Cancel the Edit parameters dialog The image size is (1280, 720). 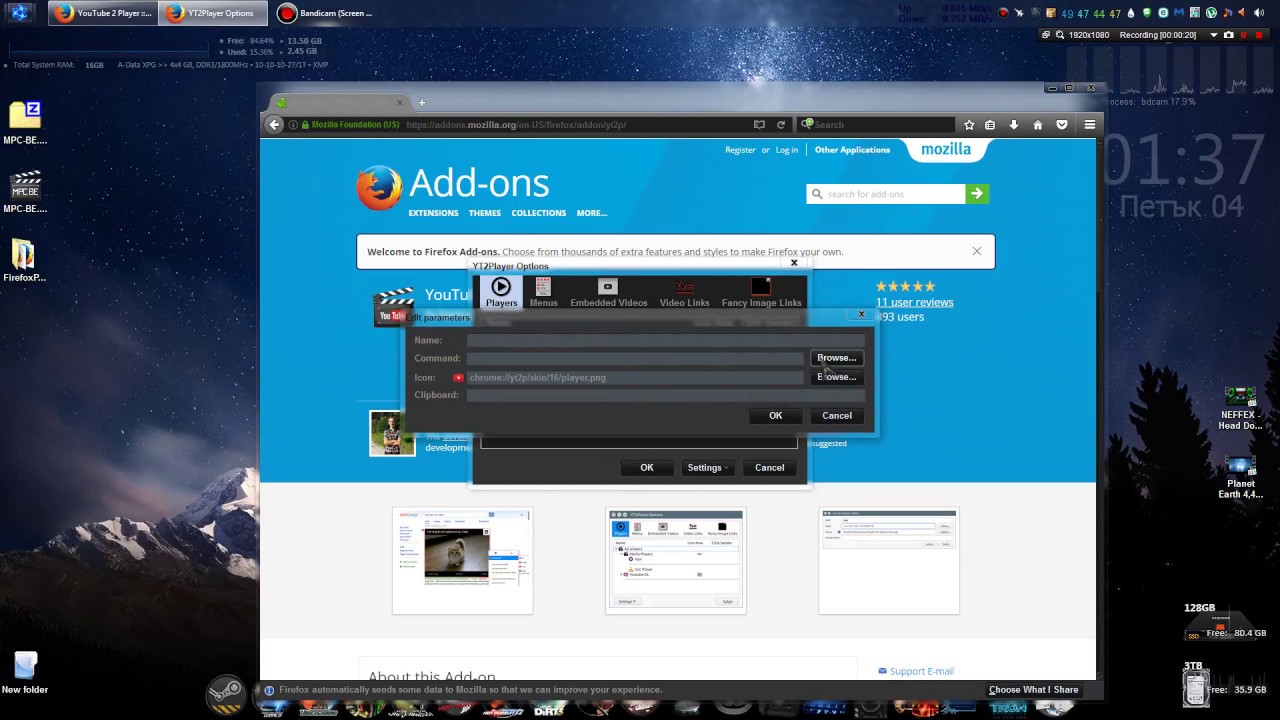click(x=837, y=416)
